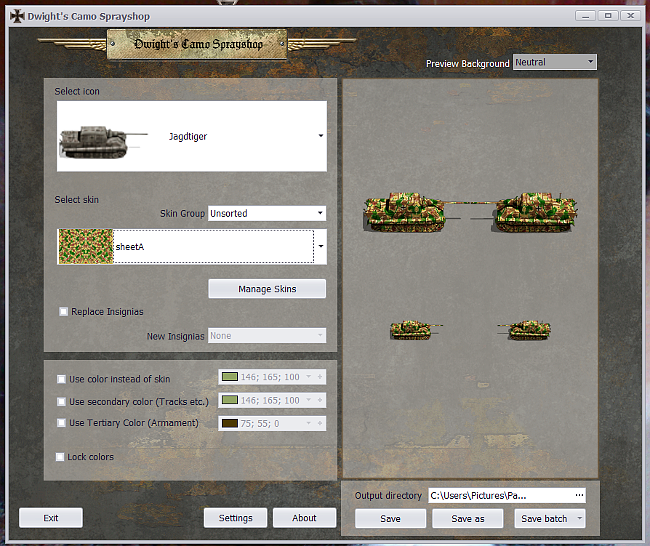Click the sheetA camo skin swatch
This screenshot has height=546, width=650.
(86, 246)
